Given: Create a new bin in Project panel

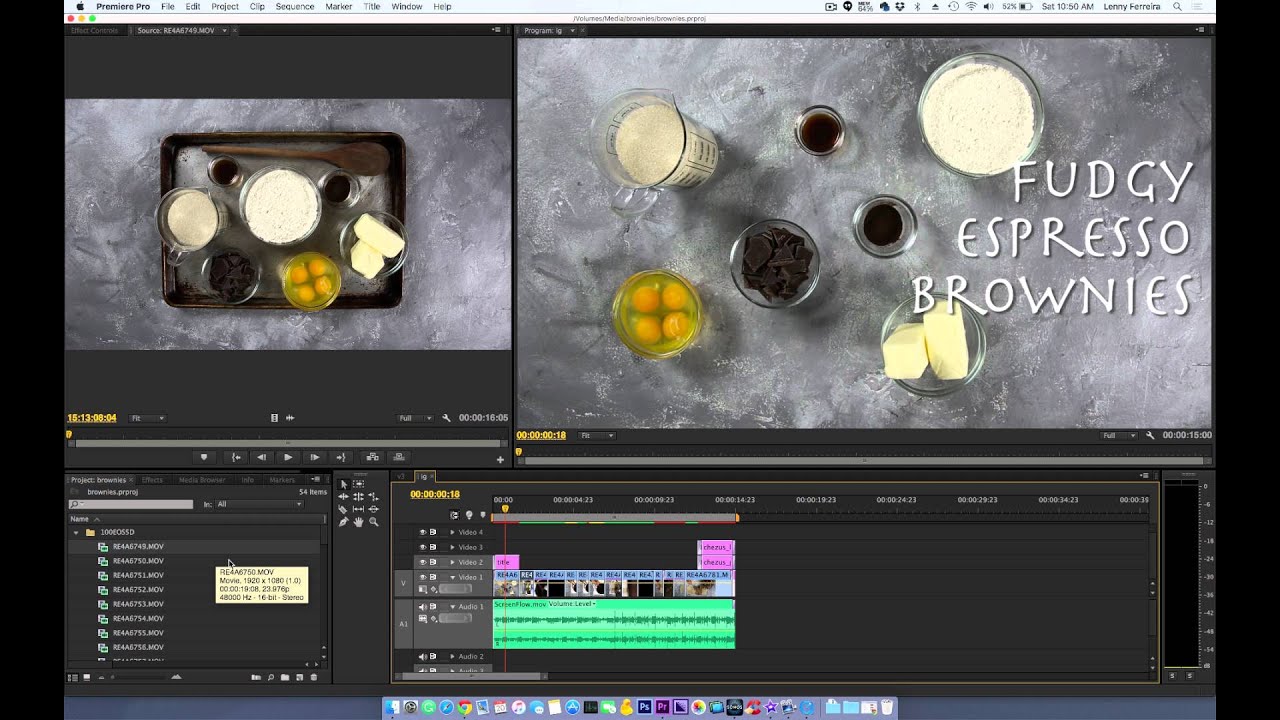Looking at the screenshot, I should click(285, 677).
